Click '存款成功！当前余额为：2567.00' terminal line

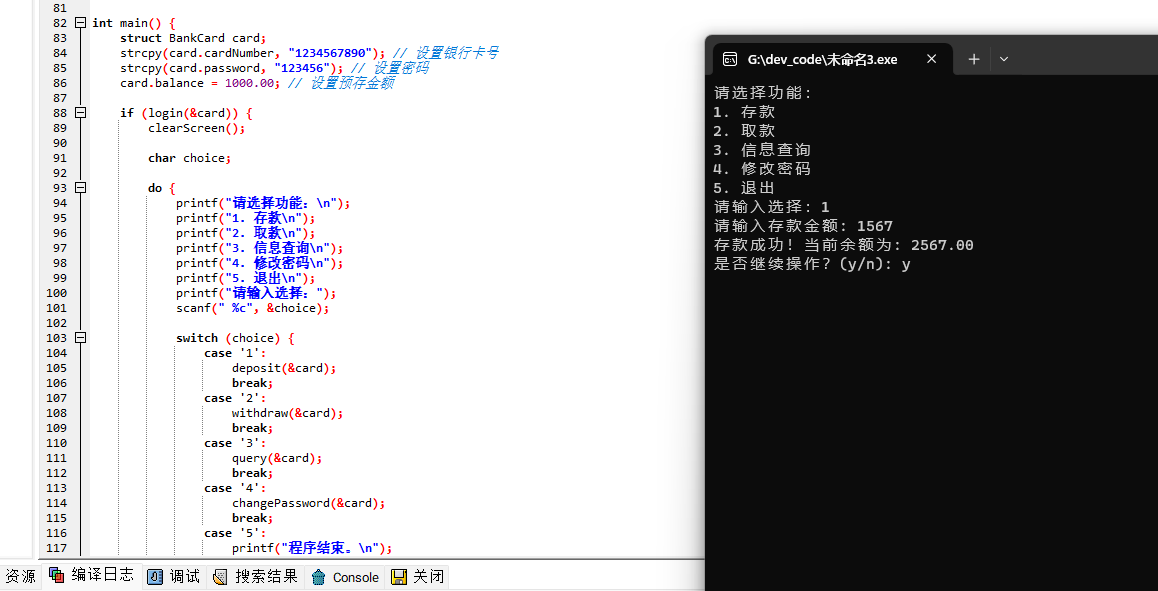[843, 245]
